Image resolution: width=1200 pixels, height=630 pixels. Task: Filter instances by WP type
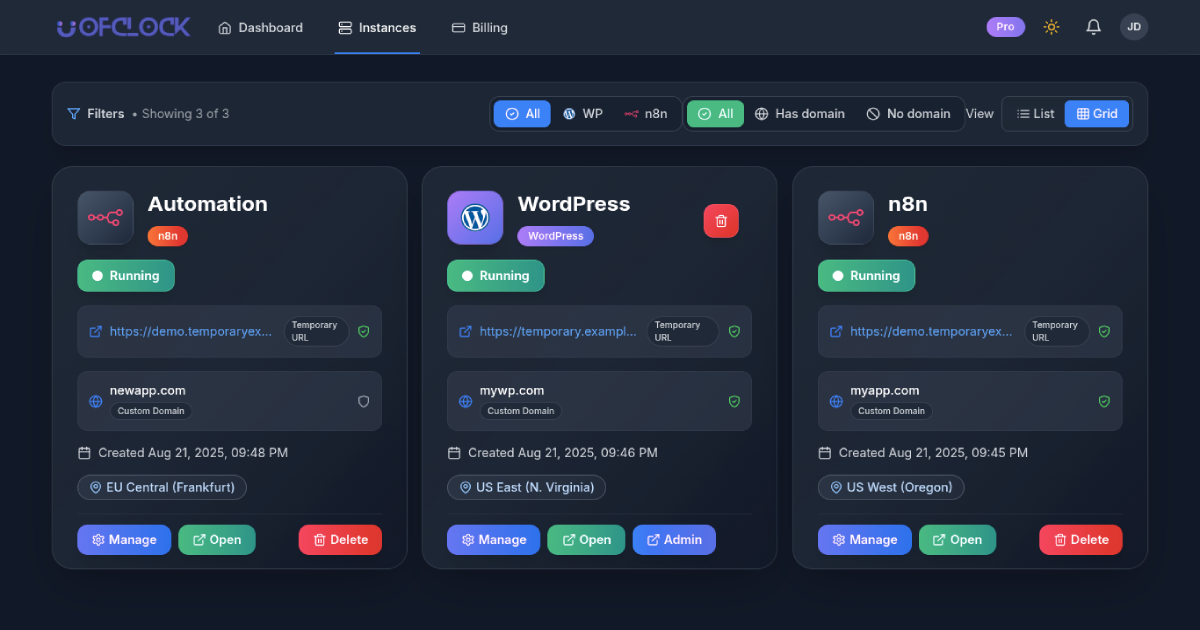[x=582, y=114]
